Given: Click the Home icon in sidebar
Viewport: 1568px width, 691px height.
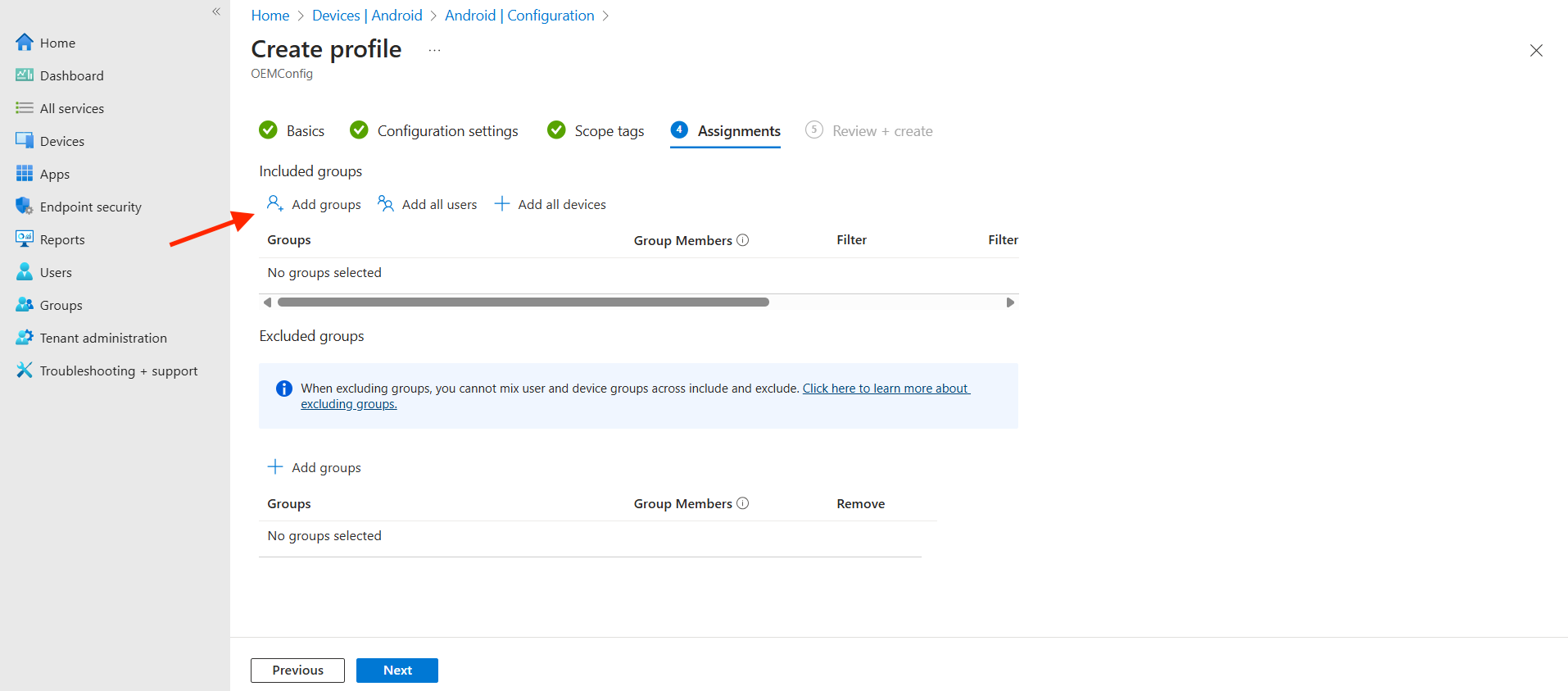Looking at the screenshot, I should [x=25, y=43].
